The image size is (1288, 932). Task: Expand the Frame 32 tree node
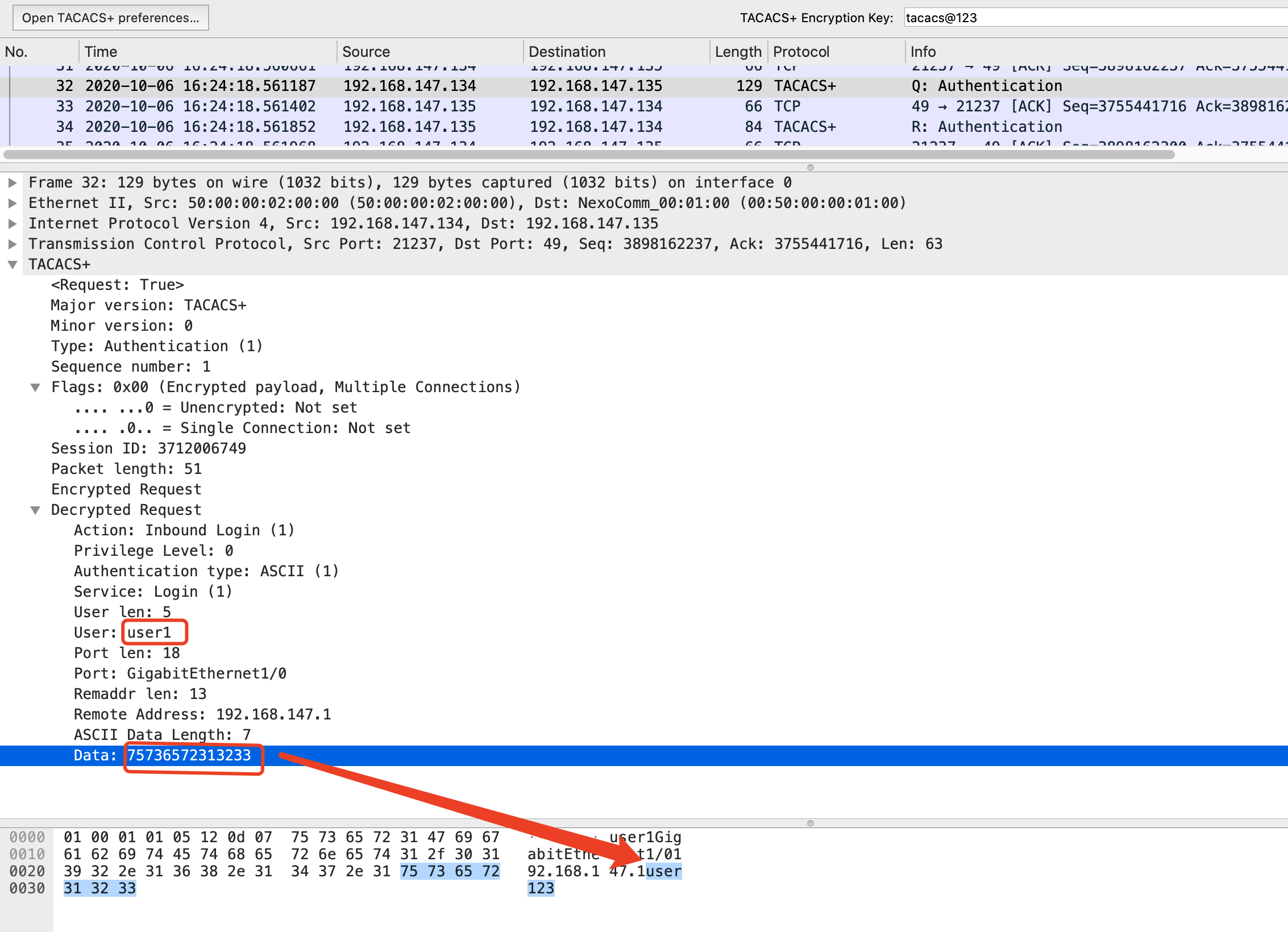pos(12,182)
